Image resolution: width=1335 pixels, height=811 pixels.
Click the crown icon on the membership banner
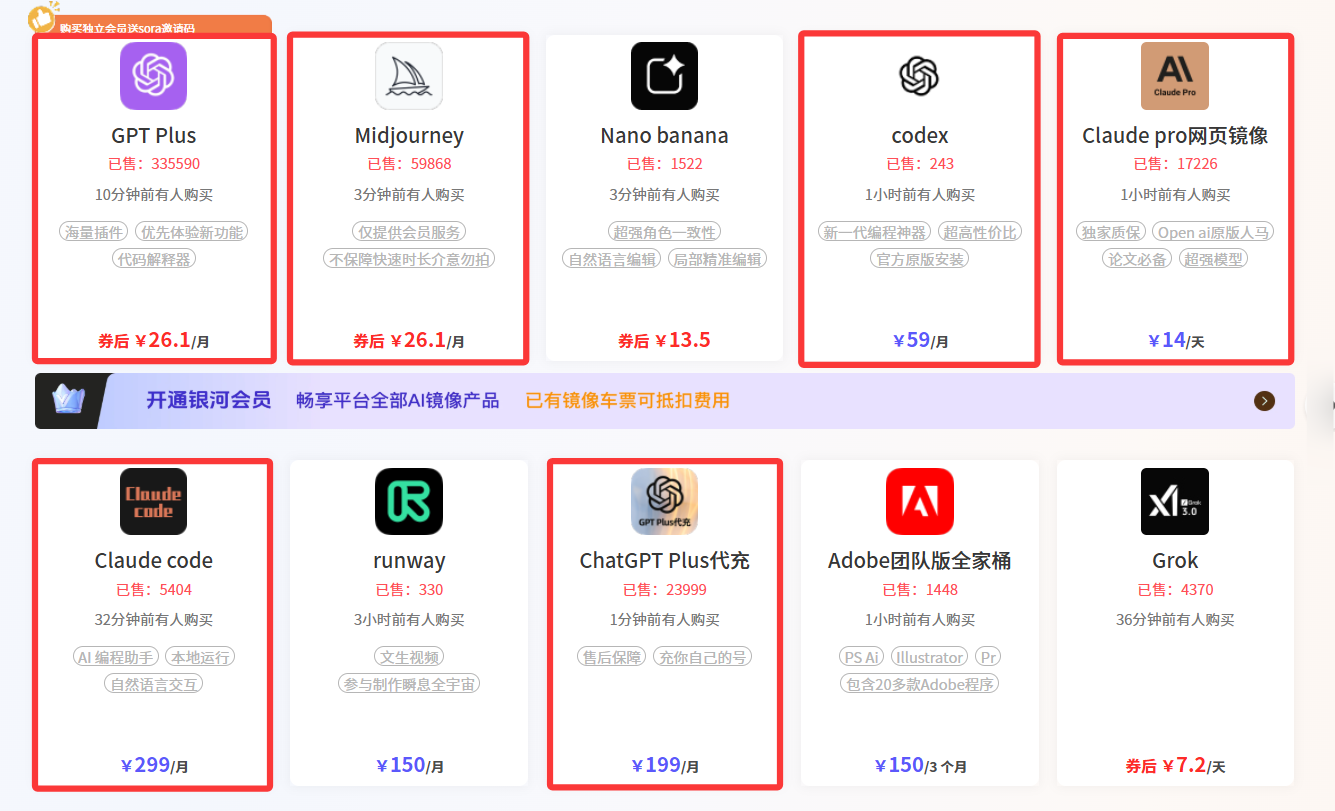click(69, 400)
